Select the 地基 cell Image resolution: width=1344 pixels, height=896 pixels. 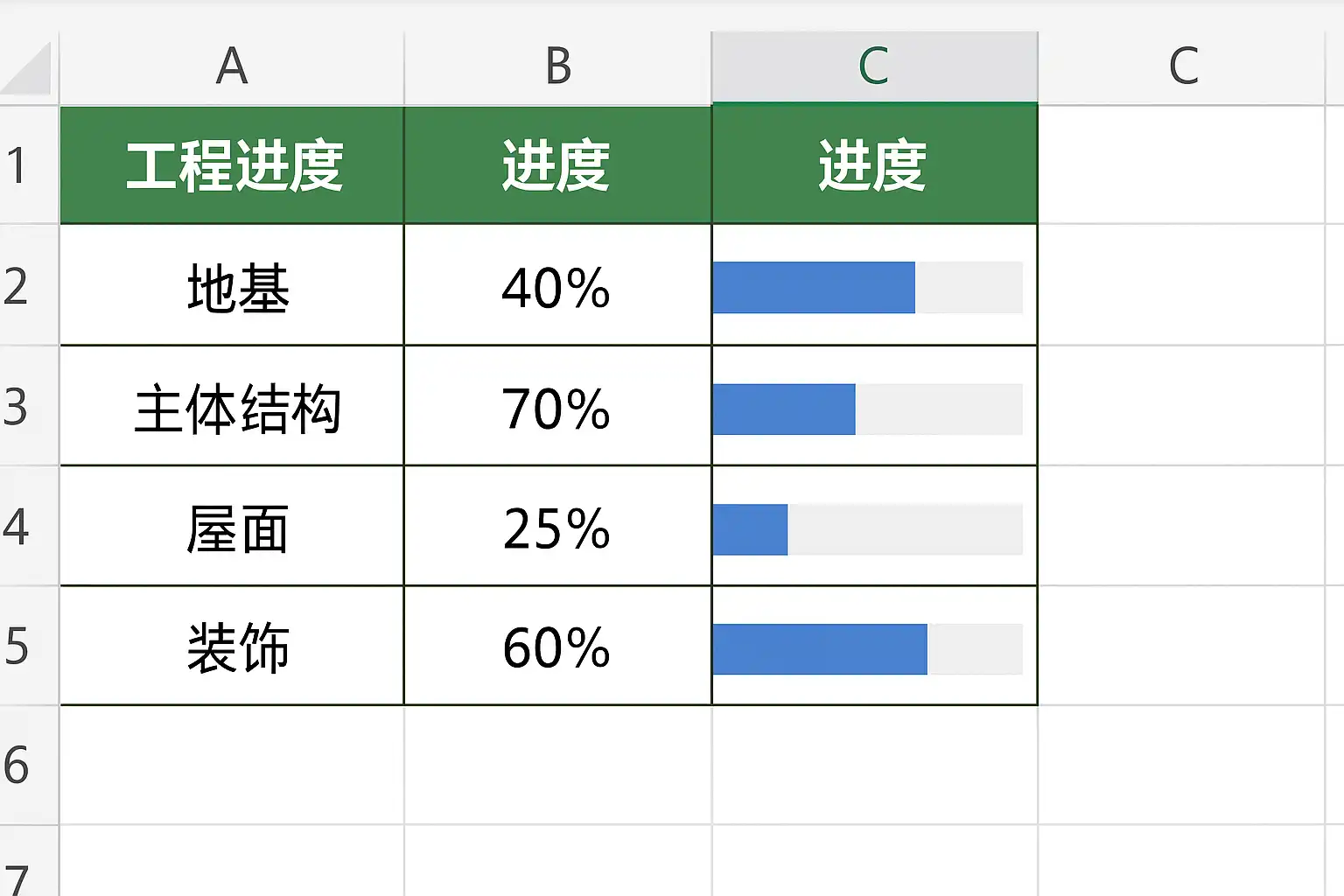[233, 286]
